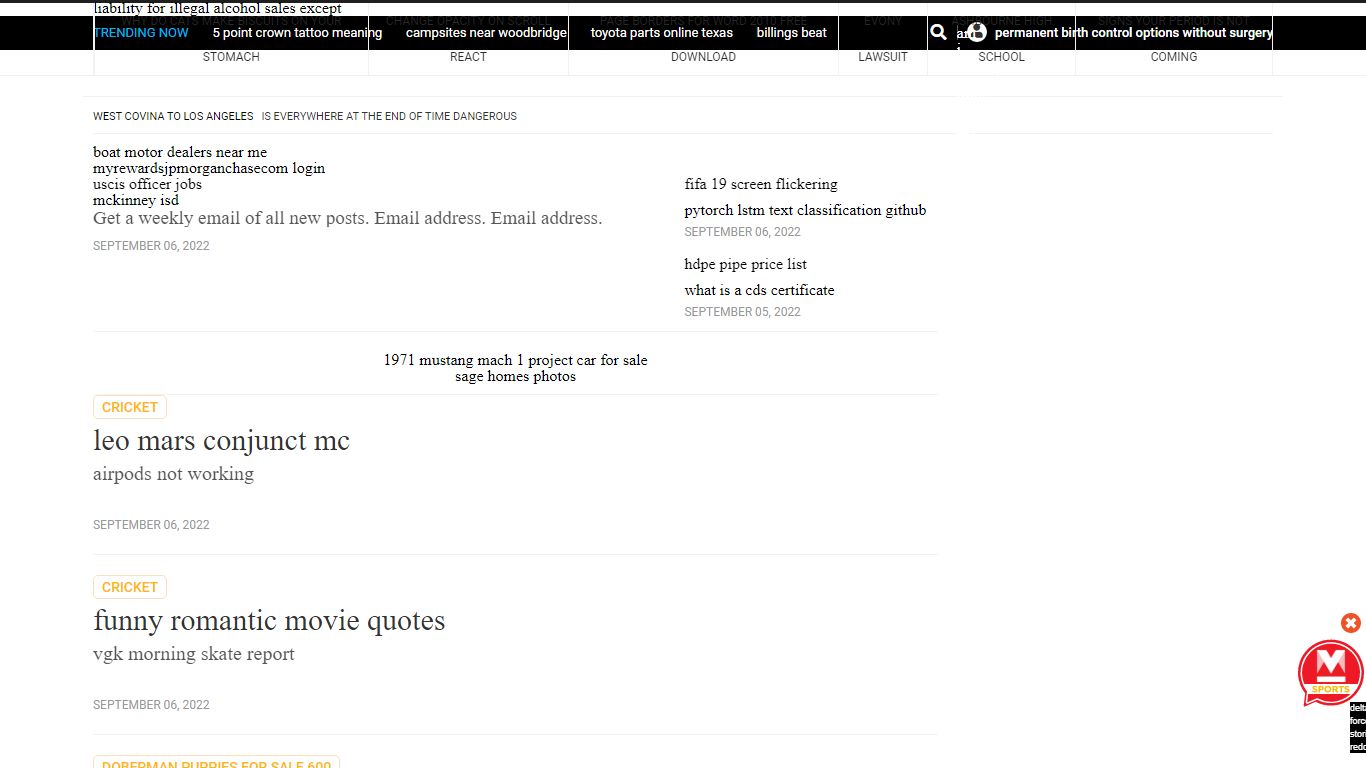The width and height of the screenshot is (1366, 768).
Task: Click the 'DOBERMAN PUPPIES FOR SALE 600' tag
Action: (216, 762)
